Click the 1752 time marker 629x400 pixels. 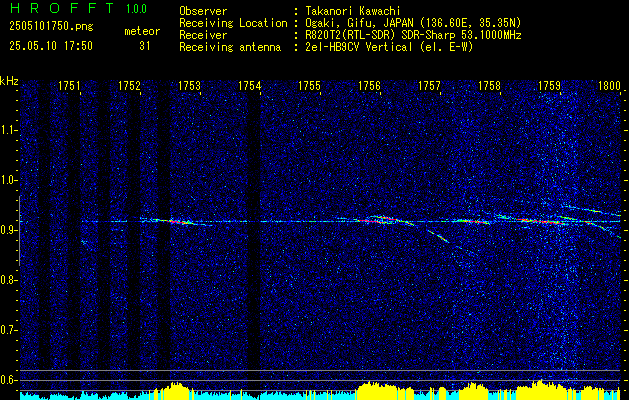pos(130,85)
